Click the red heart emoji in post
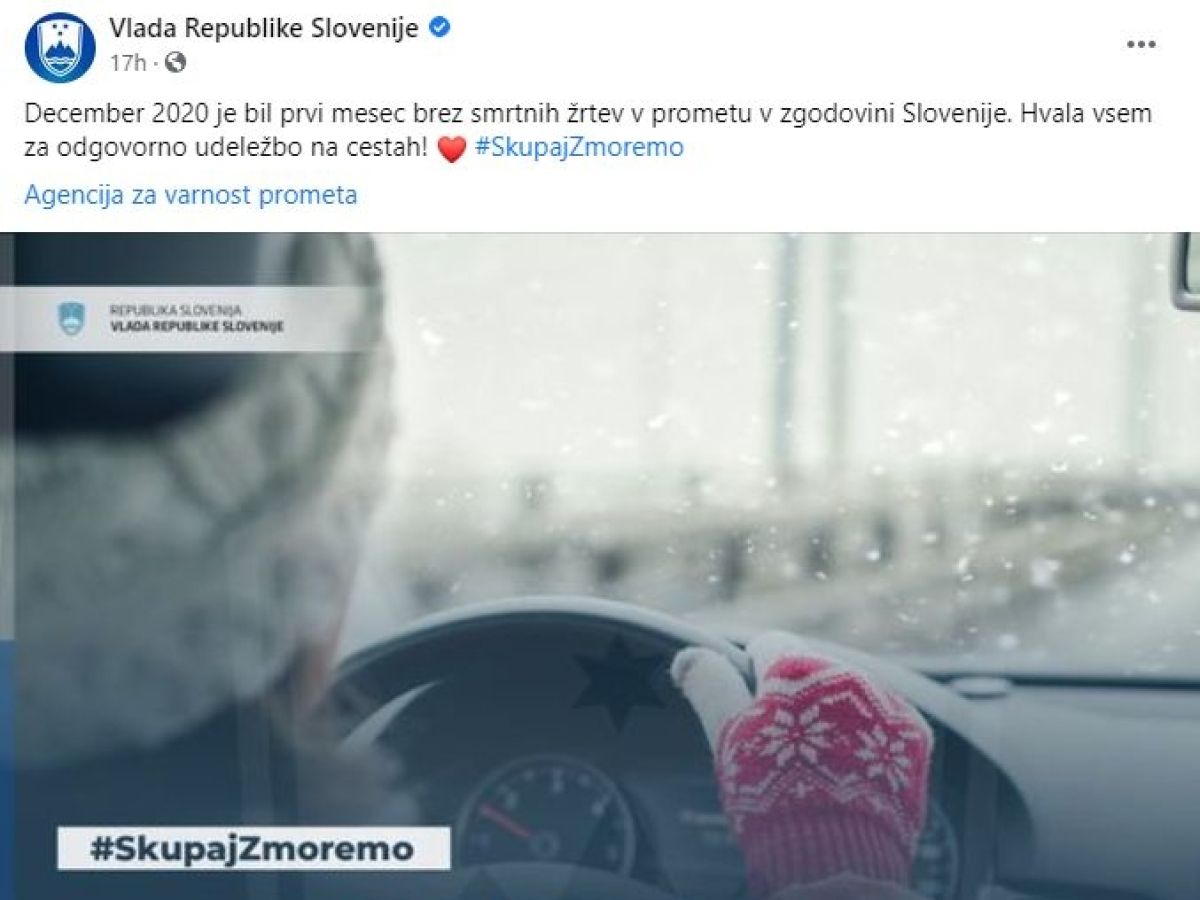1200x900 pixels. pos(452,149)
